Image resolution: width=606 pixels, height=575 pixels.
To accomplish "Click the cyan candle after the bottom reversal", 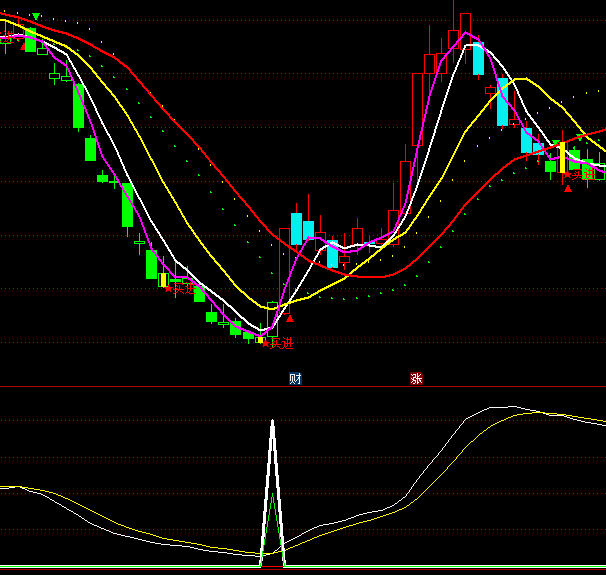I will 296,228.
